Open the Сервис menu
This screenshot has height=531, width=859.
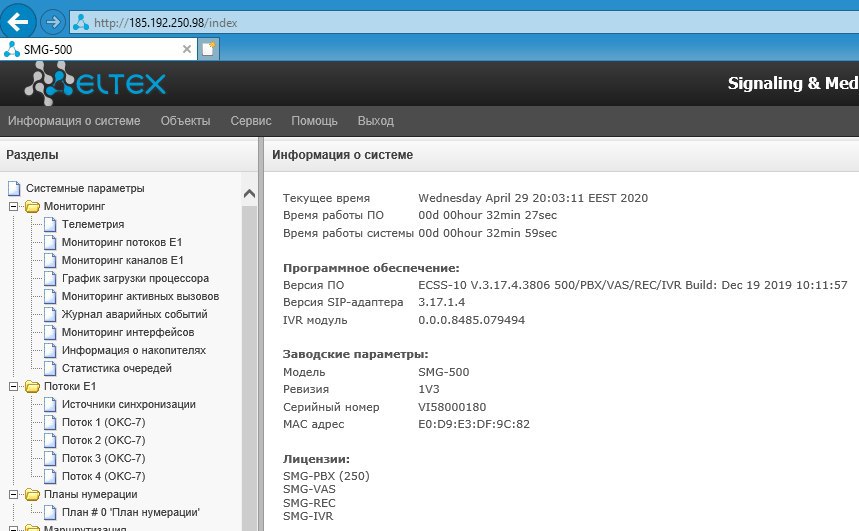[251, 121]
